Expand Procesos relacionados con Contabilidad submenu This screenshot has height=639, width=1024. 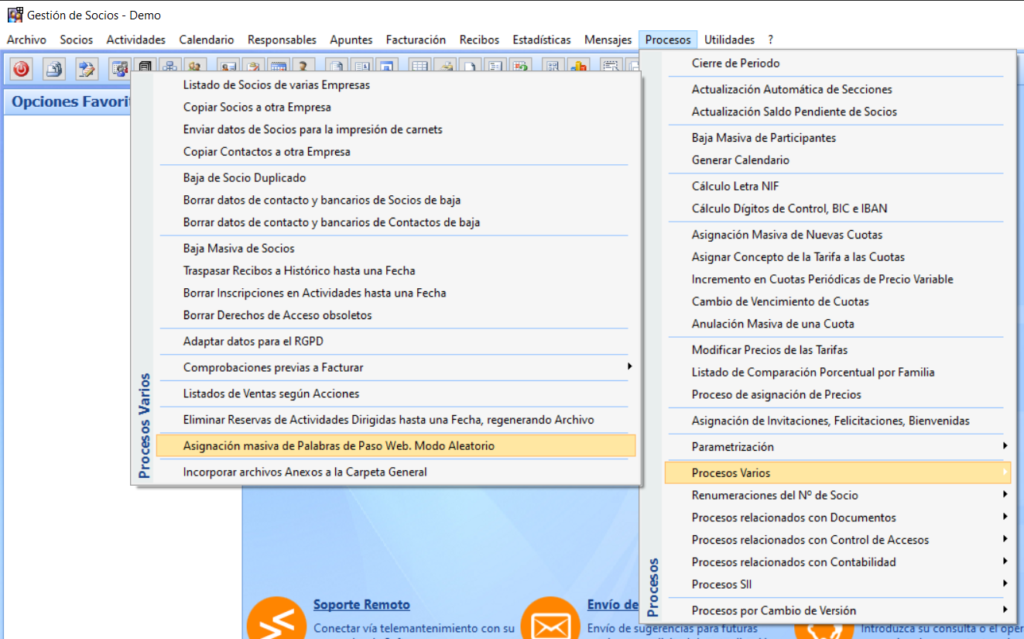click(1003, 562)
